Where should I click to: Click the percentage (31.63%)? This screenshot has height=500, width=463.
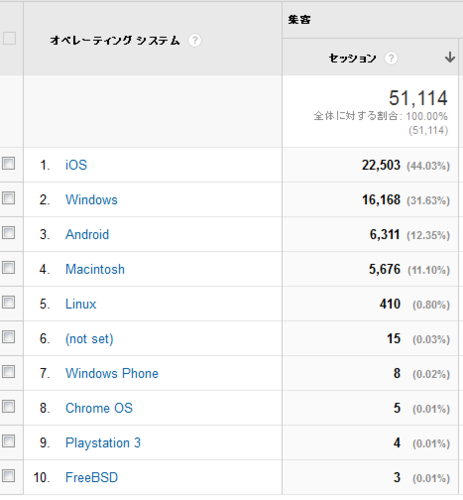tap(428, 201)
